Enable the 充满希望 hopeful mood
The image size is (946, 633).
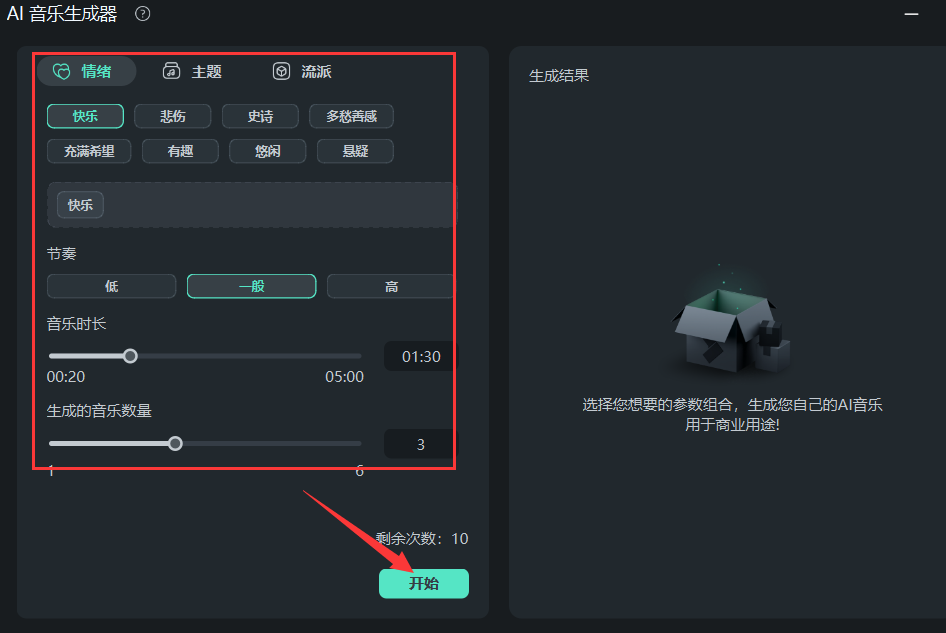coord(88,150)
